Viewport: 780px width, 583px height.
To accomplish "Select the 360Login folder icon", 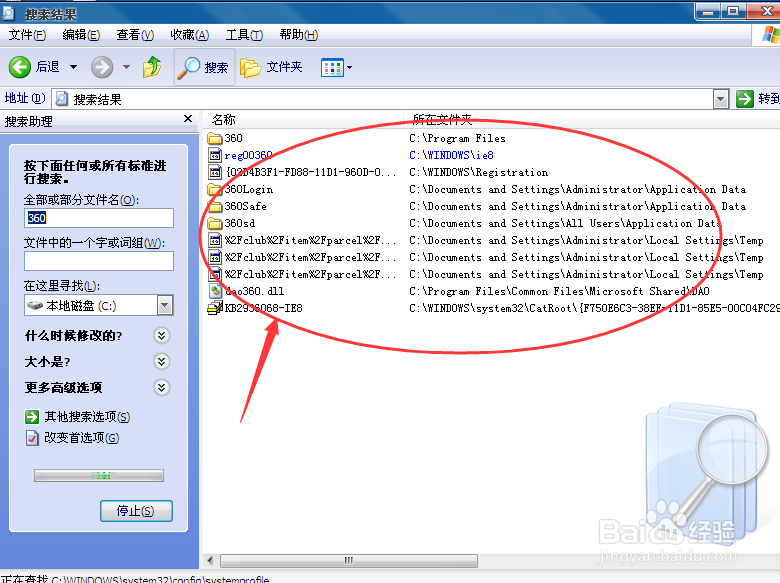I will pyautogui.click(x=215, y=190).
